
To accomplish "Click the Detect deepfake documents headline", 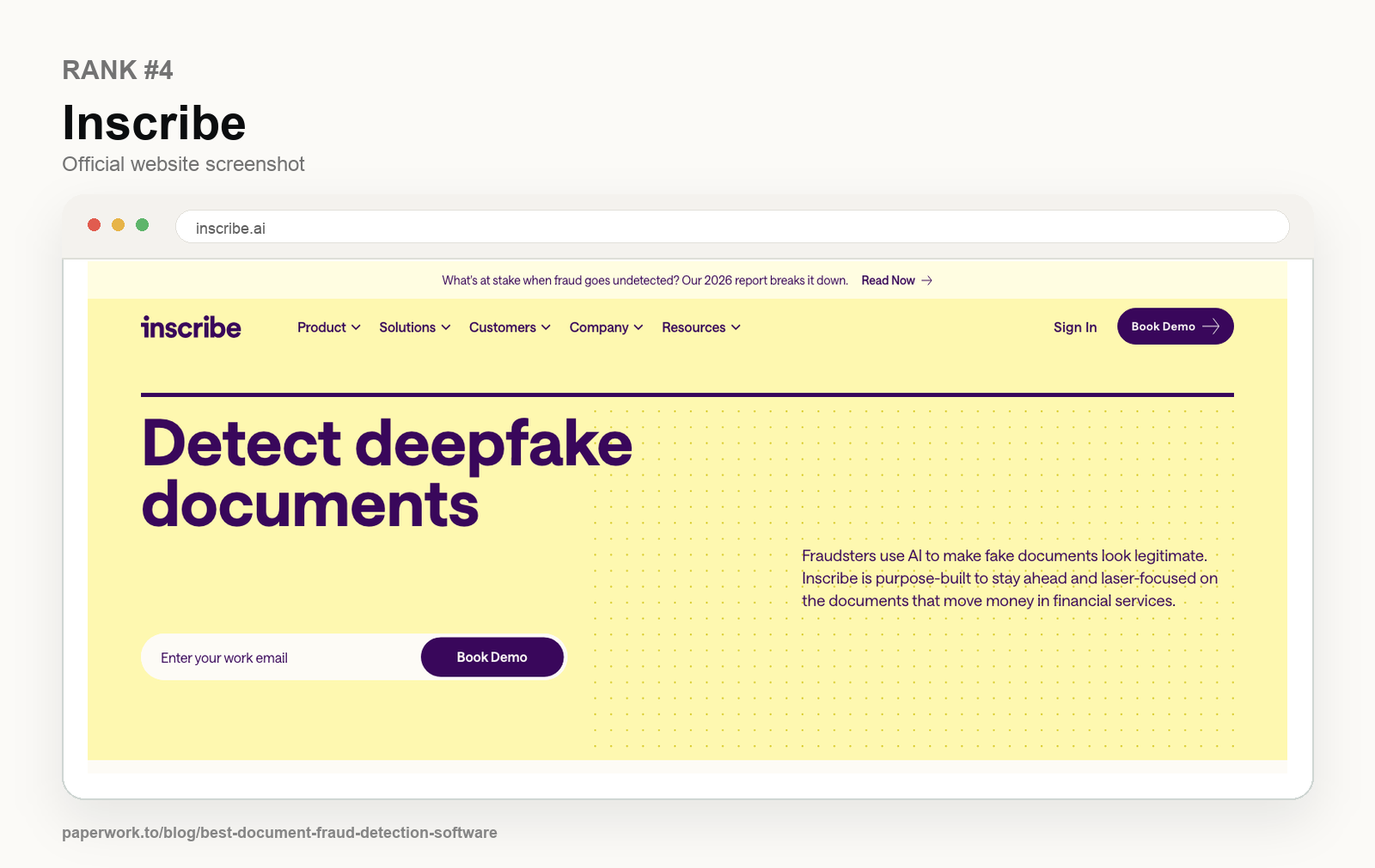I will pyautogui.click(x=387, y=474).
